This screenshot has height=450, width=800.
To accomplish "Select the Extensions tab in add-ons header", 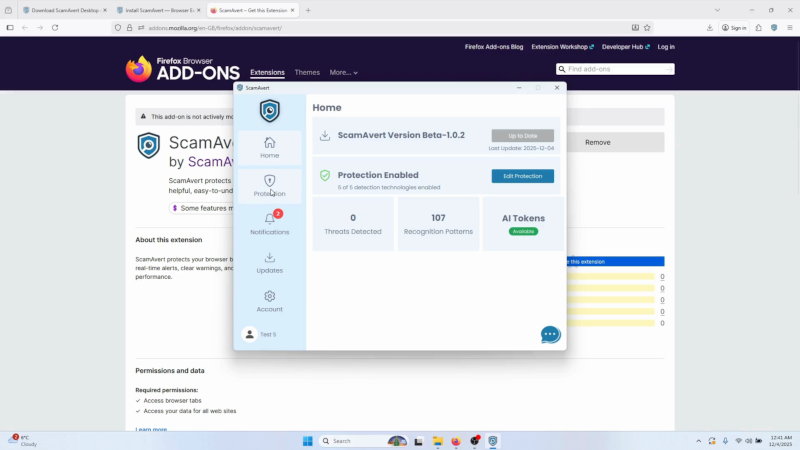I will 267,72.
